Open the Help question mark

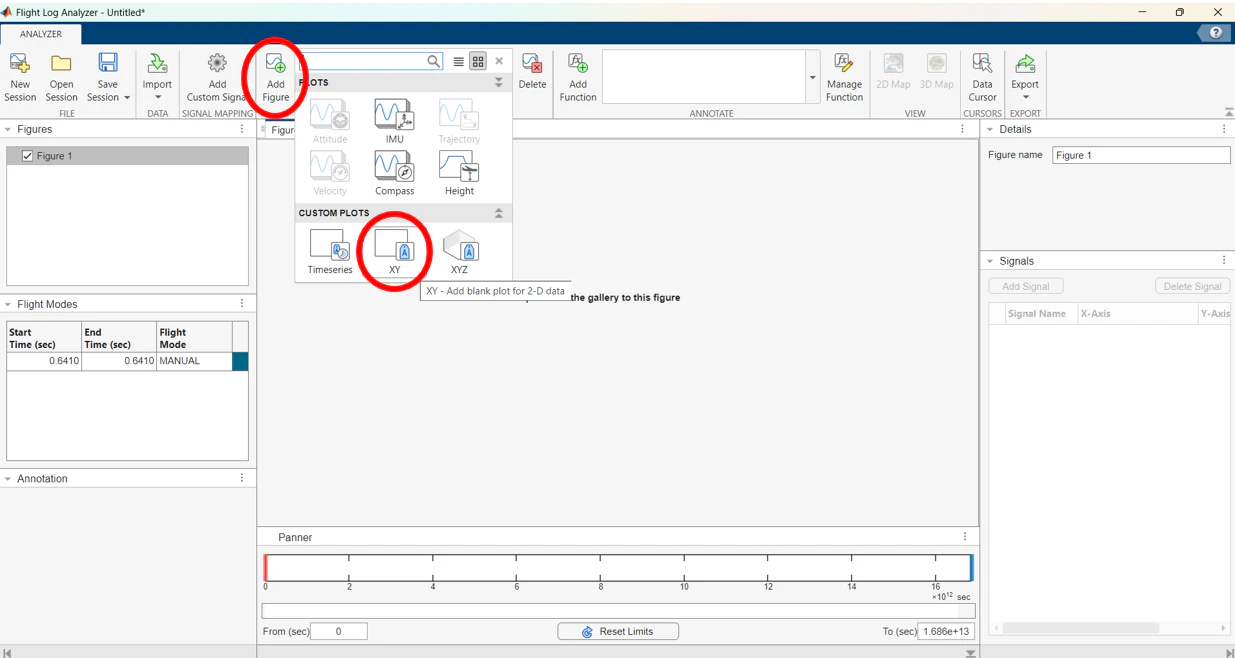[1215, 33]
